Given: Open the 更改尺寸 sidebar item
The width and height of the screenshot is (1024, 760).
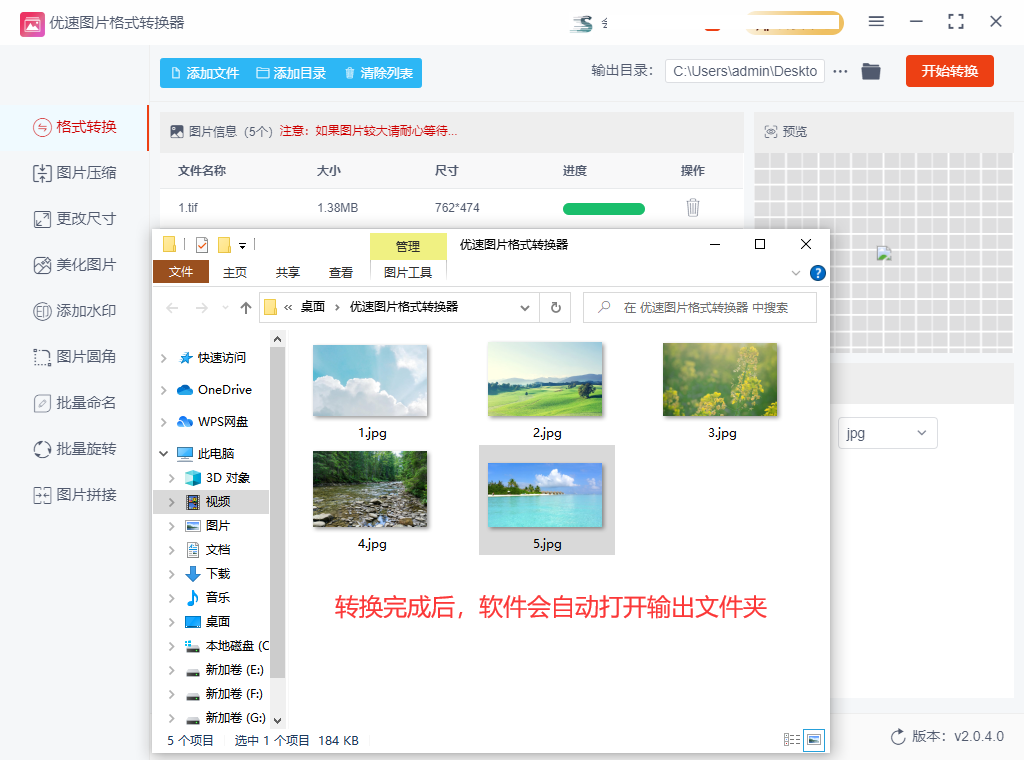Looking at the screenshot, I should tap(74, 219).
